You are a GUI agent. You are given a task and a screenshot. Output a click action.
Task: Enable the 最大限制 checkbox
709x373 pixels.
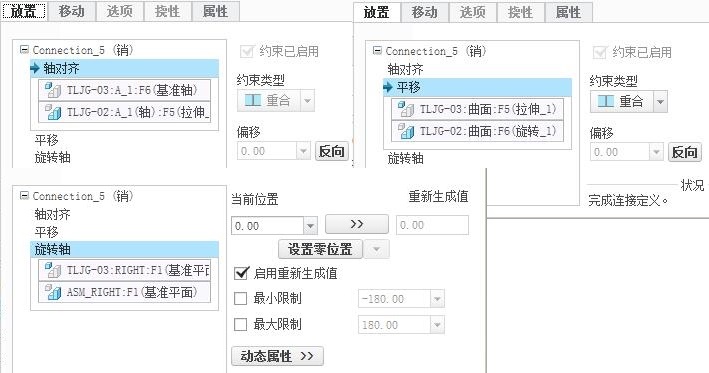(x=241, y=324)
